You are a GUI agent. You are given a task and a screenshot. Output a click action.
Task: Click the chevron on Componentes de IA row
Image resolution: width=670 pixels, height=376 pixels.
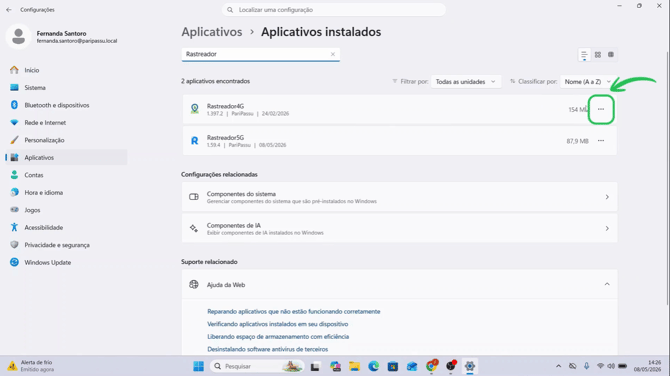pyautogui.click(x=607, y=229)
